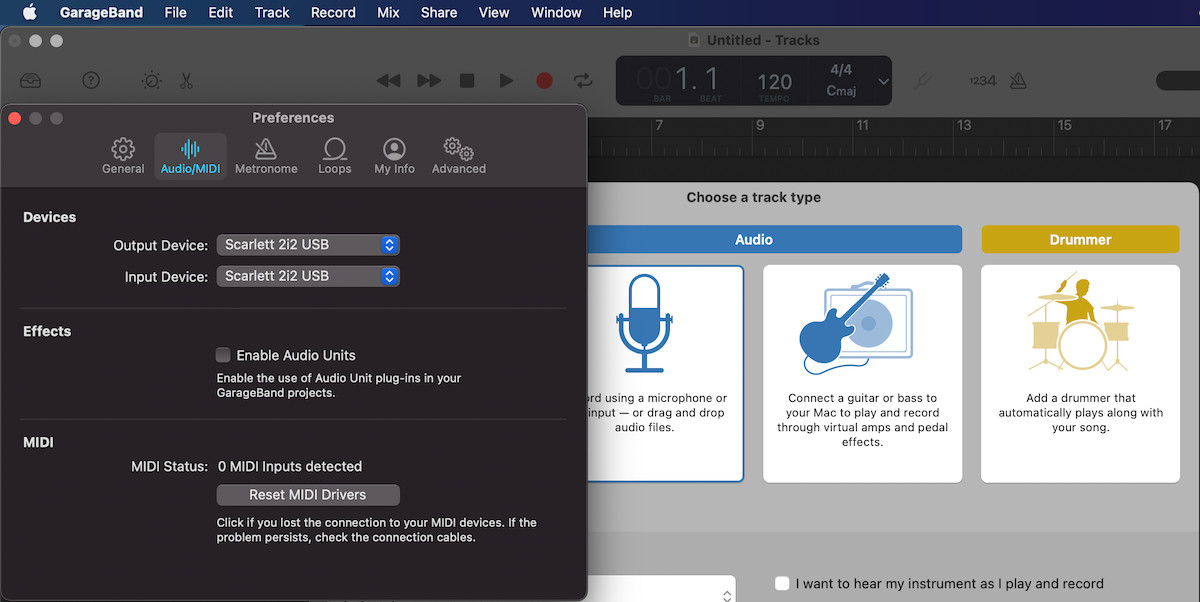Open the View menu
Viewport: 1200px width, 602px height.
point(494,12)
